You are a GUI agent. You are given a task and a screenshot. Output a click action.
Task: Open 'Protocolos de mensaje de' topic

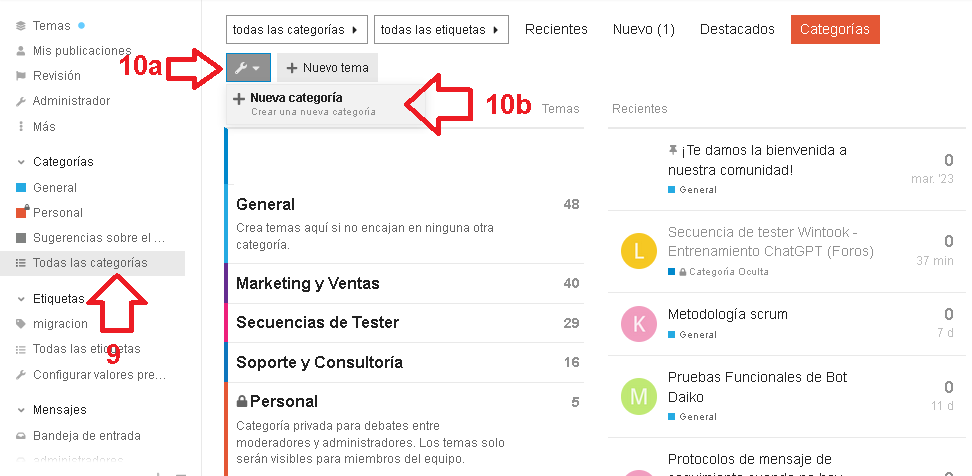point(749,459)
